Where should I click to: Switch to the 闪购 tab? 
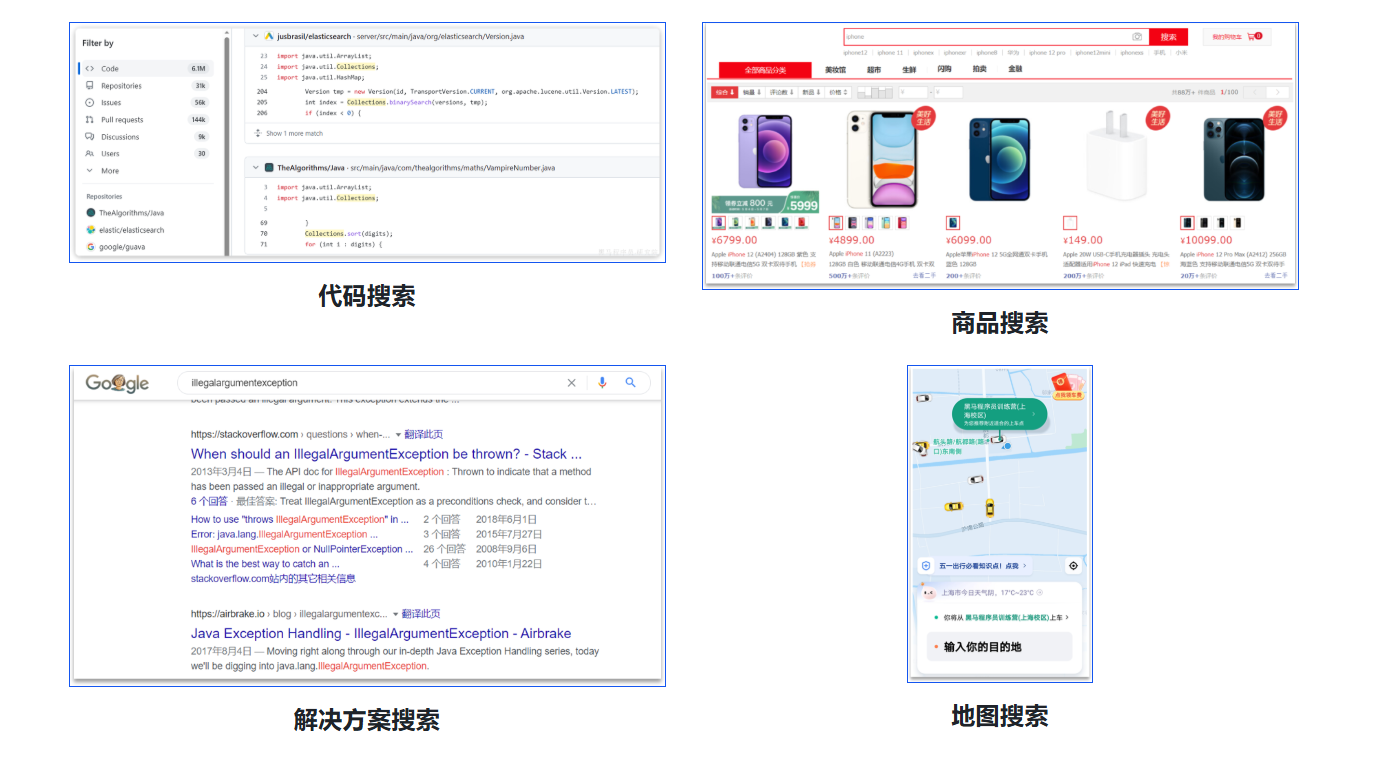click(x=944, y=70)
